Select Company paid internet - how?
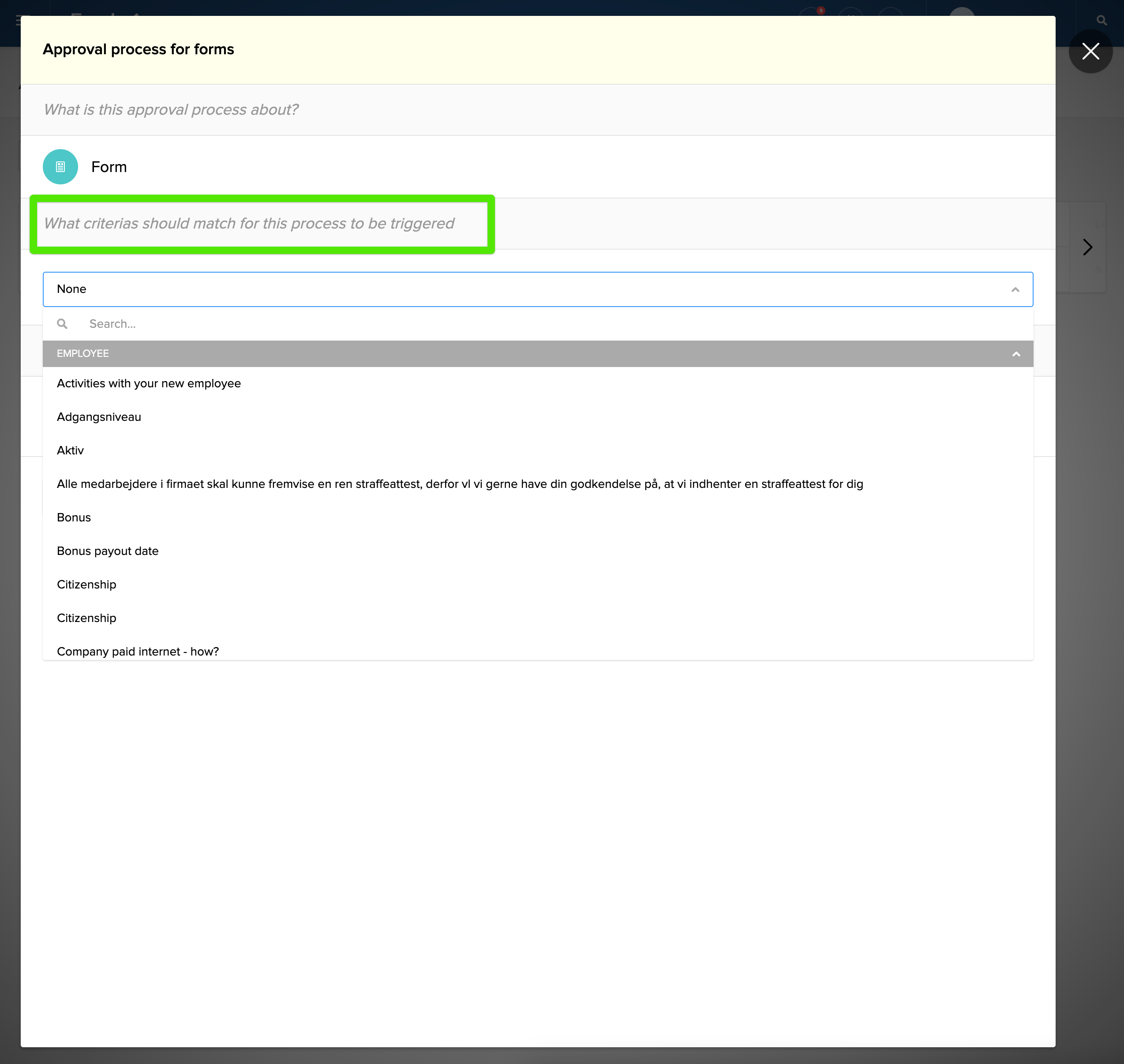The image size is (1124, 1064). coord(138,651)
